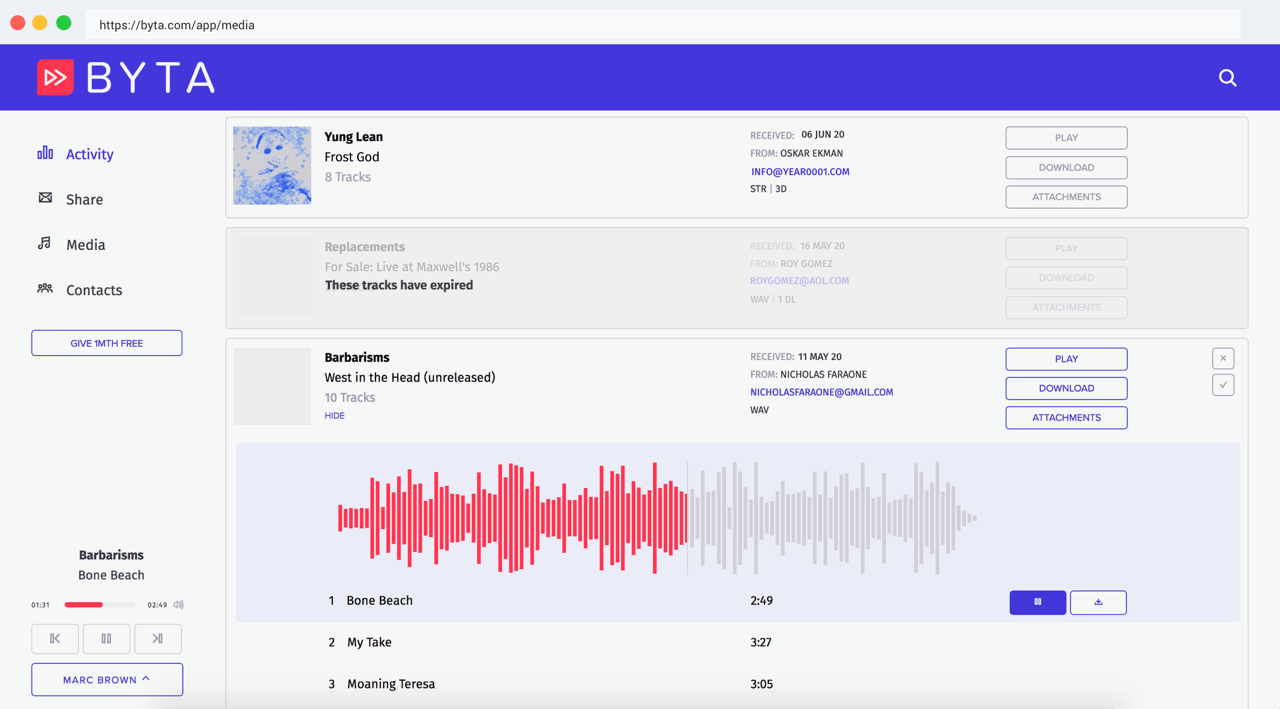Skip to the previous track

click(55, 638)
